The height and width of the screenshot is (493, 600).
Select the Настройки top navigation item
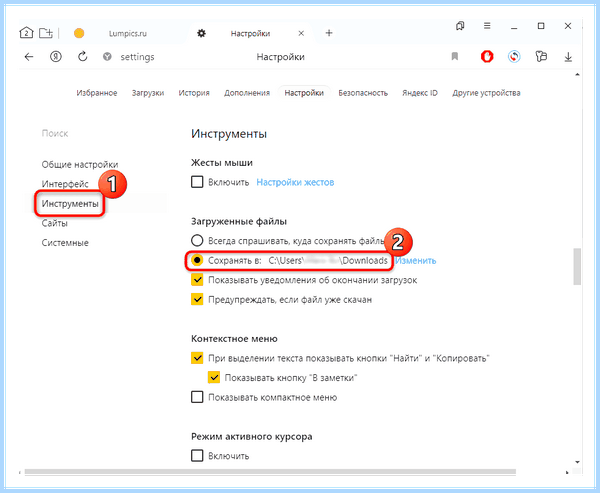(304, 93)
